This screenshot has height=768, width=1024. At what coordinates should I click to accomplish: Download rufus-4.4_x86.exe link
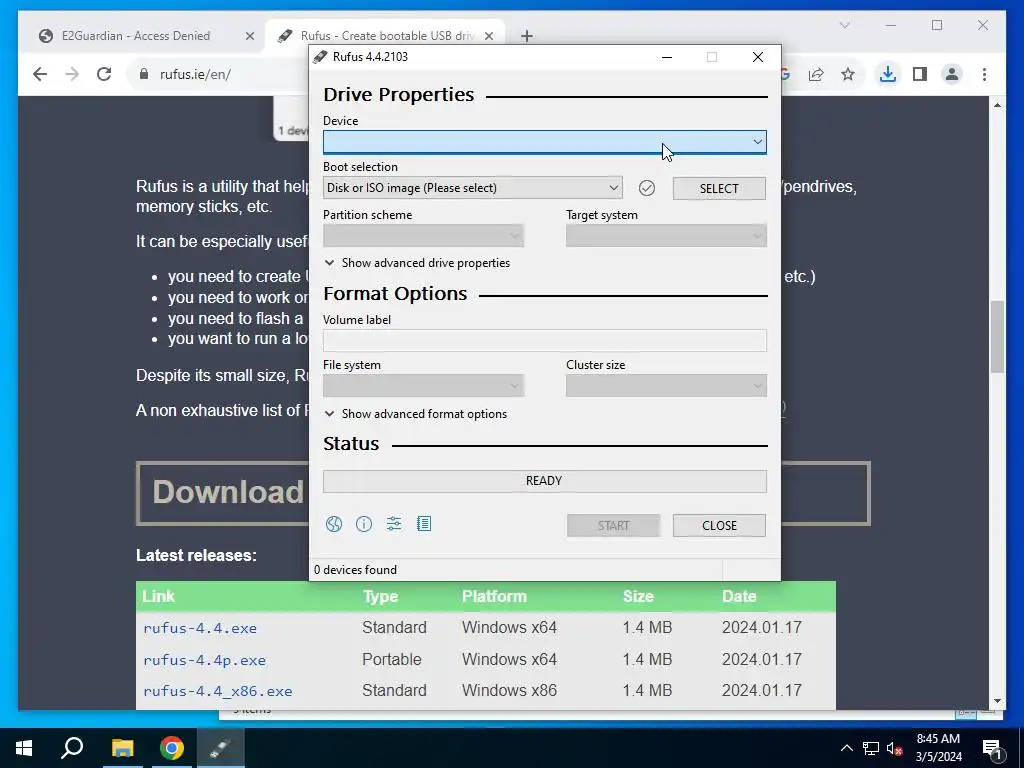(x=217, y=691)
